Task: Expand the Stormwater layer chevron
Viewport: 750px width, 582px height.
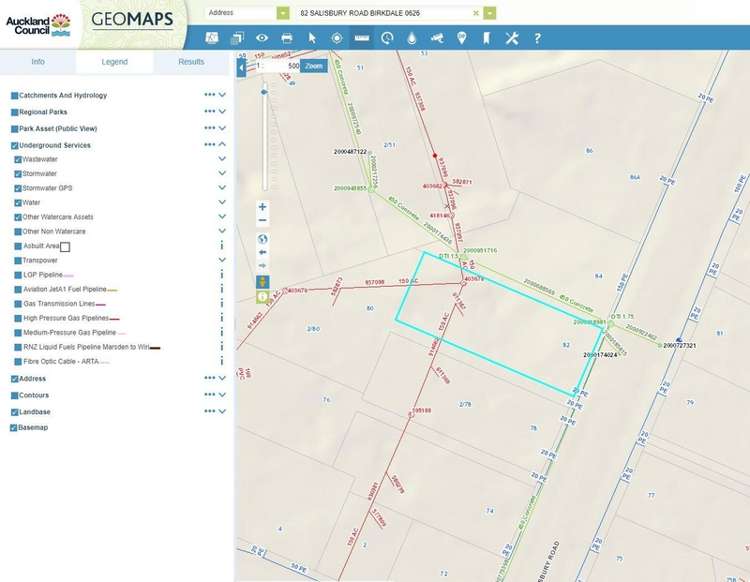Action: [222, 174]
